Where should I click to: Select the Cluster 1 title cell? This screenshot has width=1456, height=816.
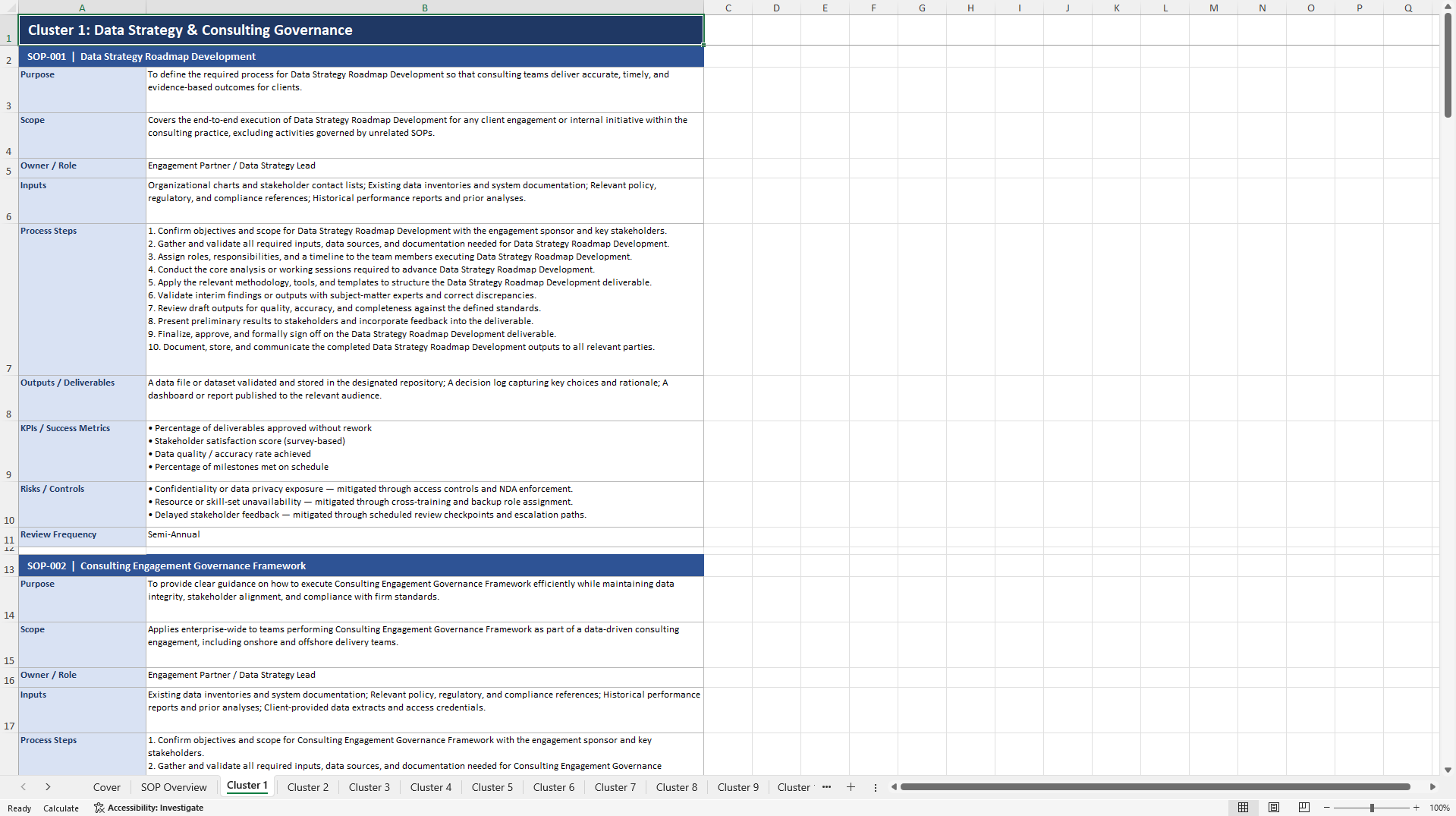pyautogui.click(x=361, y=30)
